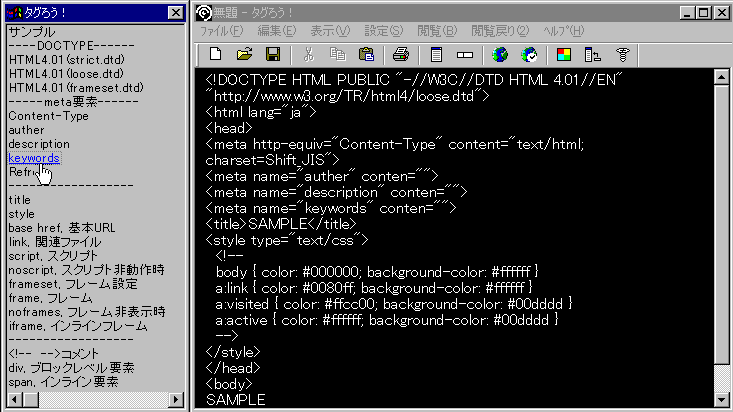Select span, インライン要素 entry
This screenshot has height=412, width=733.
pyautogui.click(x=63, y=382)
